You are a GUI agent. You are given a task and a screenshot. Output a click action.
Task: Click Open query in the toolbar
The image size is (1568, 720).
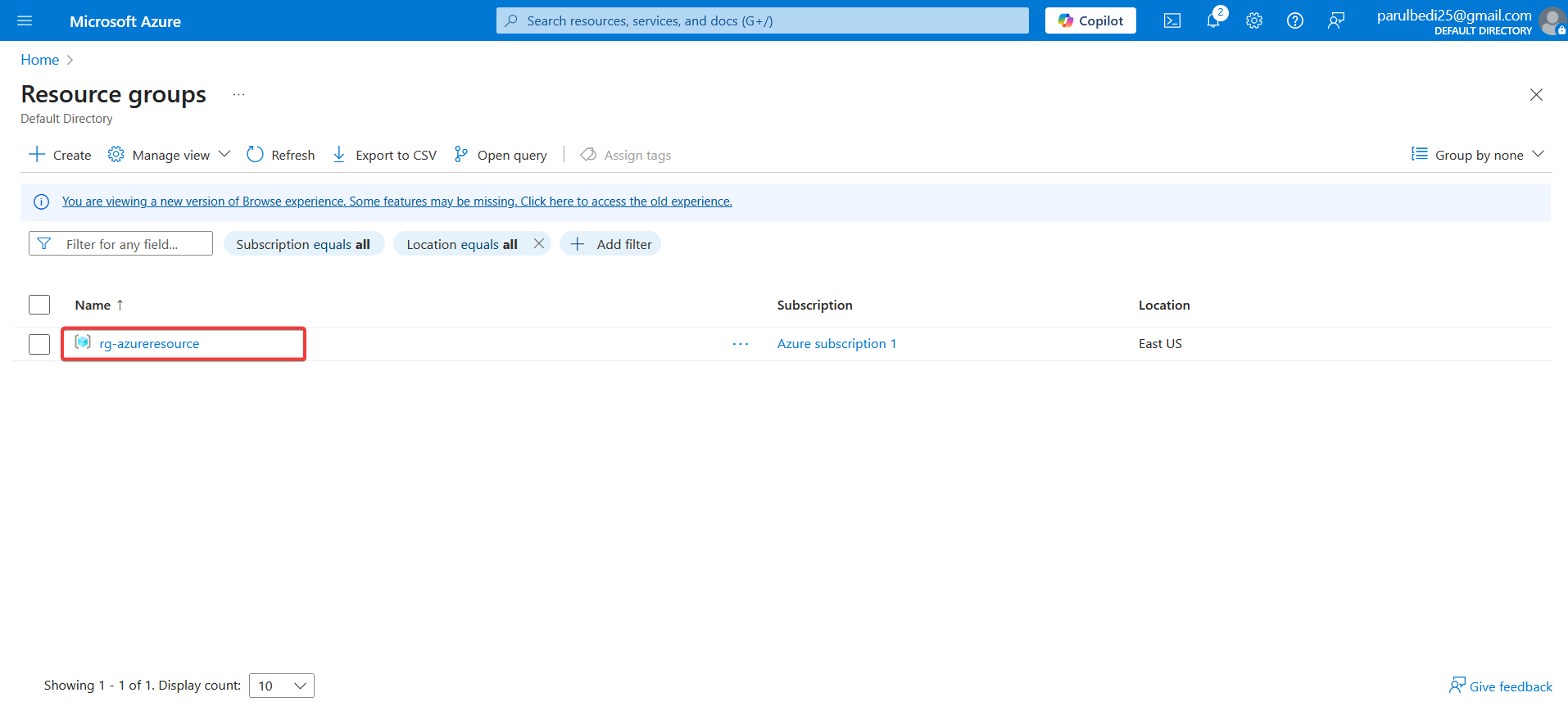[501, 155]
